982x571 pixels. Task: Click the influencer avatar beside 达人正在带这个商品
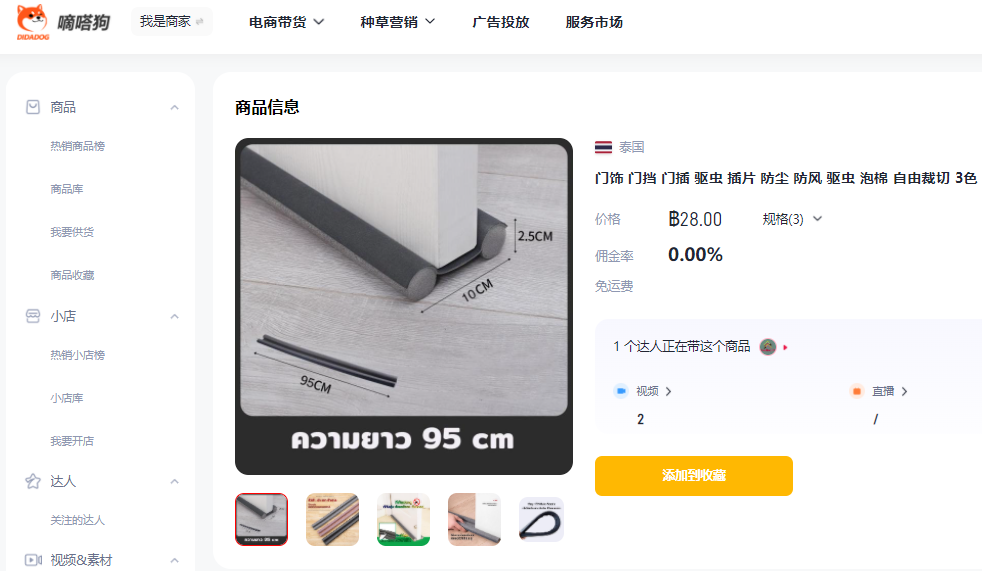coord(768,346)
